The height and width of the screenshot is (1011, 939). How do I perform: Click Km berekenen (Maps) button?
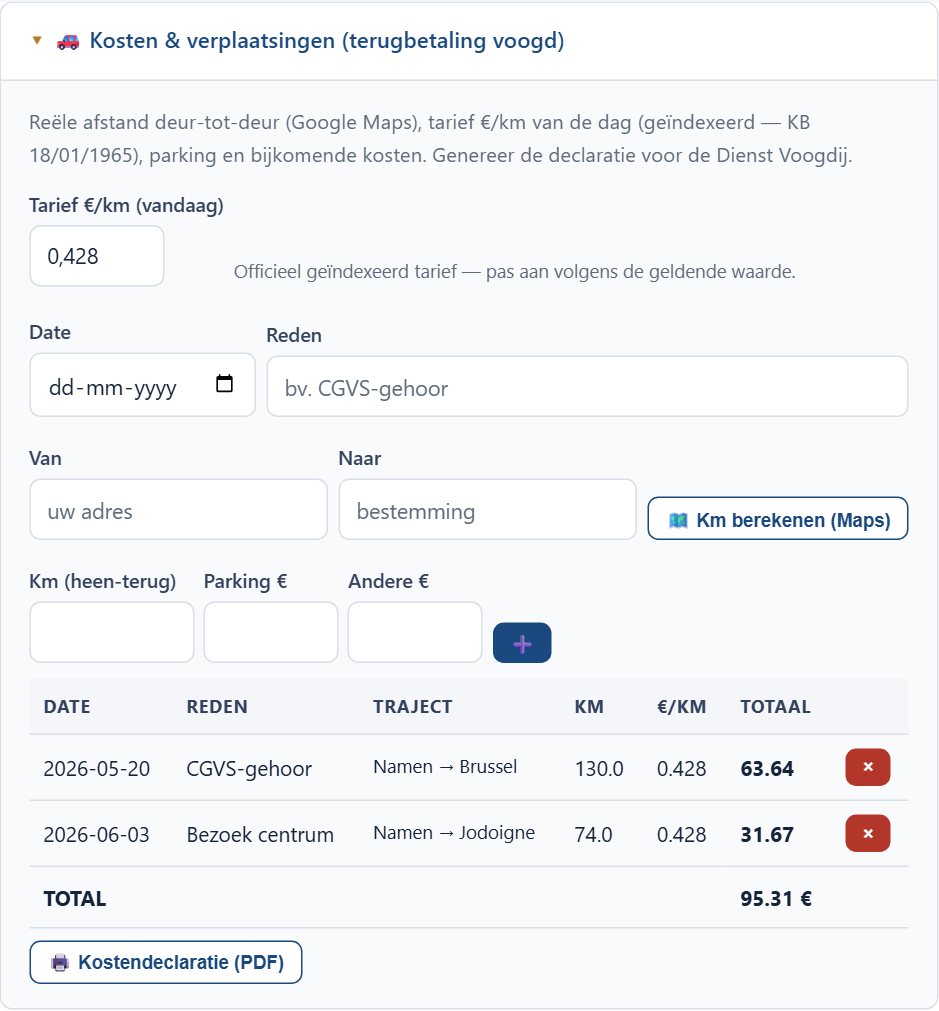point(778,518)
